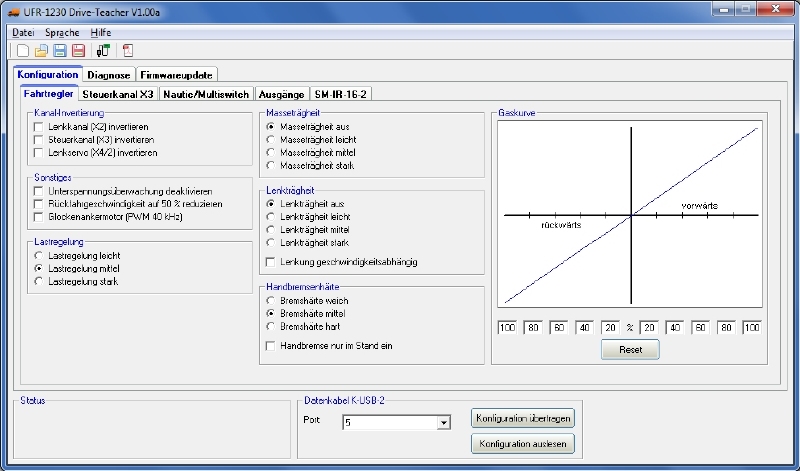
Task: Open the Nautic/Multiswitch tab
Action: (207, 94)
